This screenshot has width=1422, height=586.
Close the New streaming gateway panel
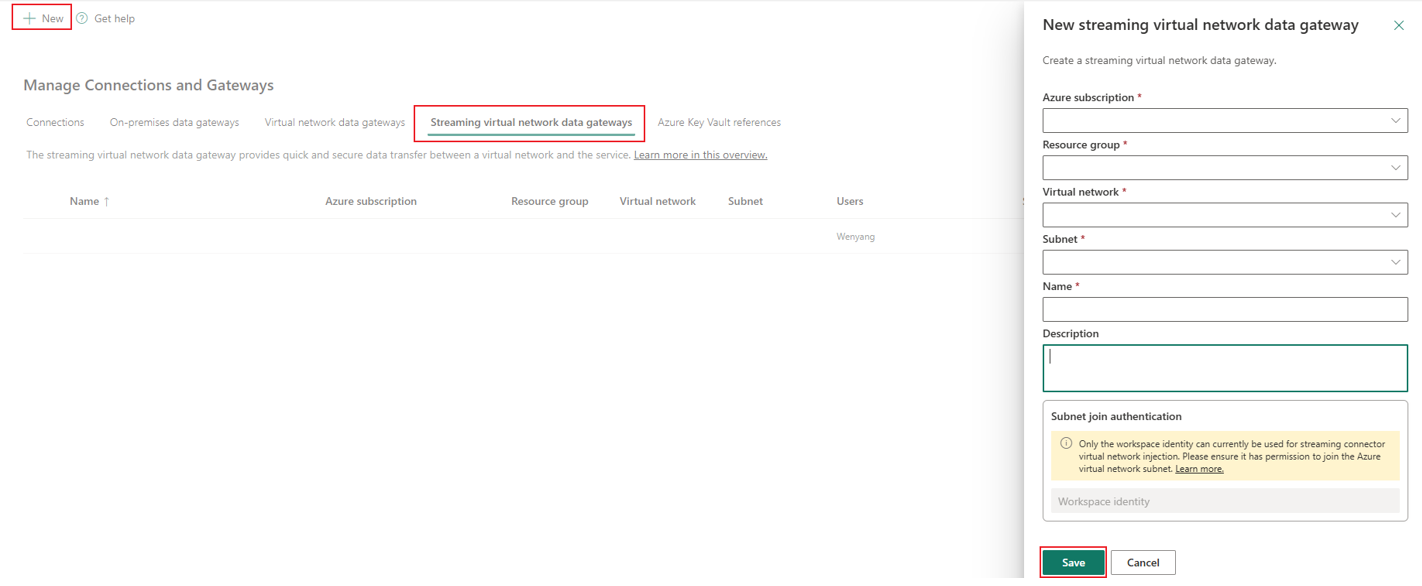[x=1399, y=24]
